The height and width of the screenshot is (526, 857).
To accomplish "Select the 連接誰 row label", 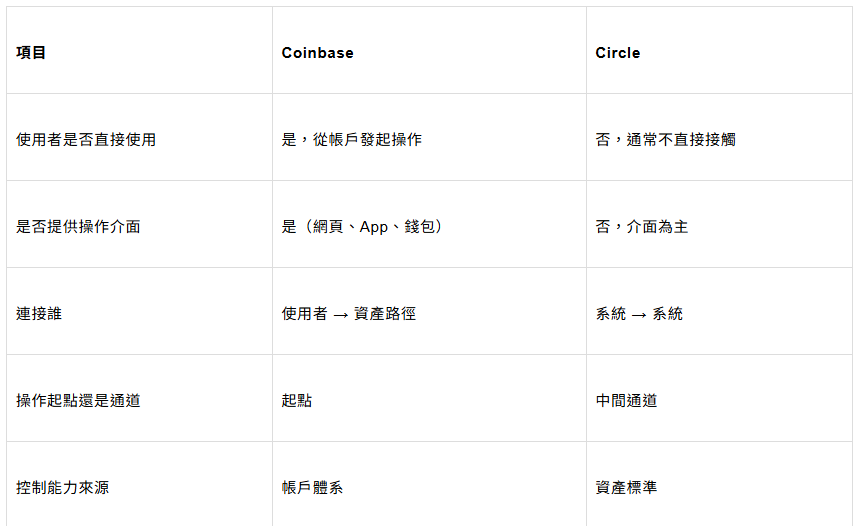I will [x=39, y=314].
